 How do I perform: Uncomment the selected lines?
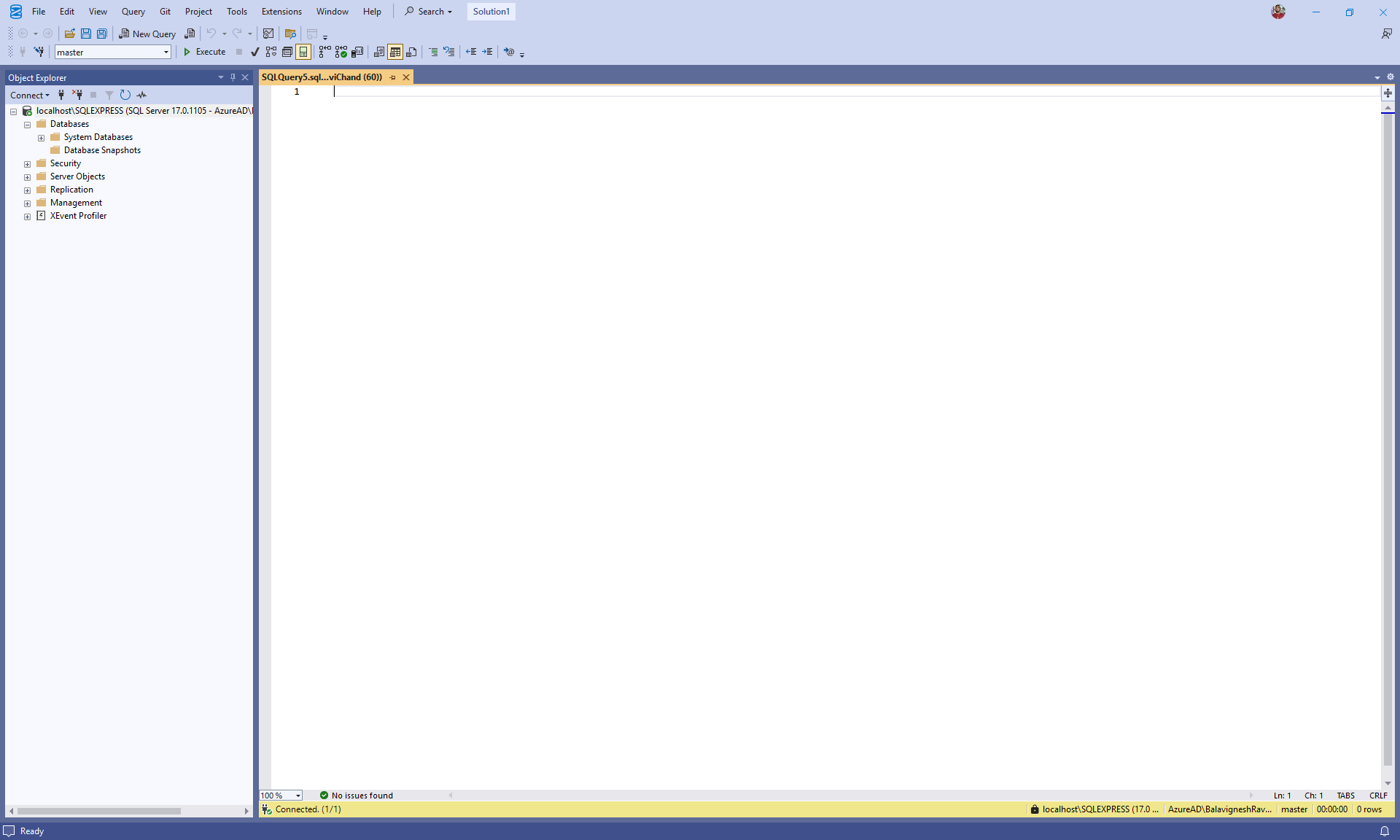449,52
